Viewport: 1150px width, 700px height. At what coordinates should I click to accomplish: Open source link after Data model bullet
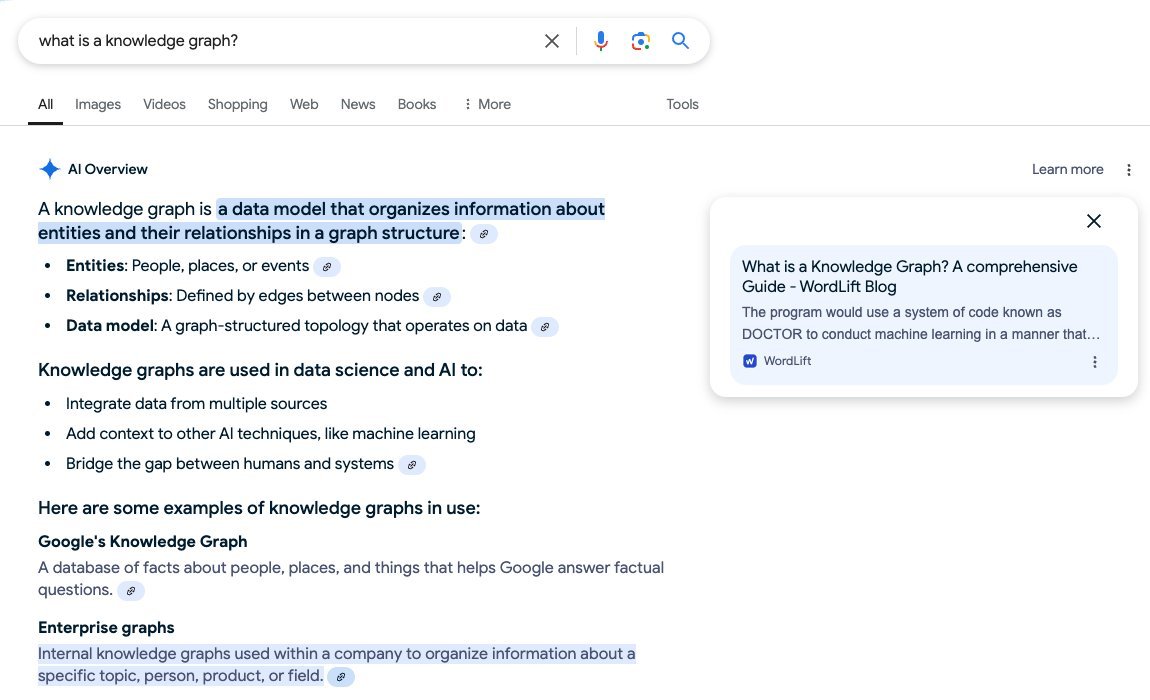tap(545, 327)
